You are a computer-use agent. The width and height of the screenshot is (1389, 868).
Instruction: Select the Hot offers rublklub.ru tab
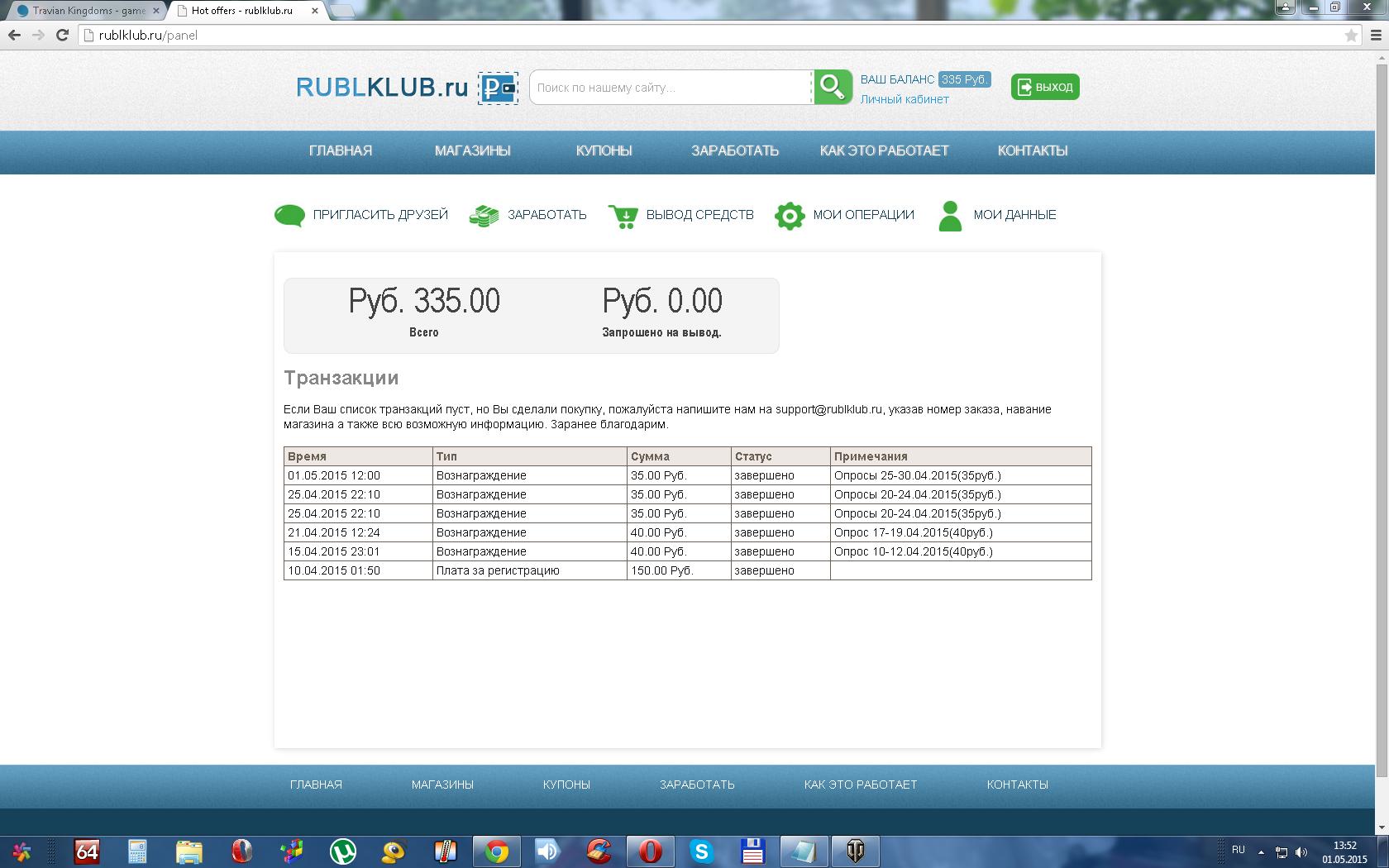pos(244,11)
